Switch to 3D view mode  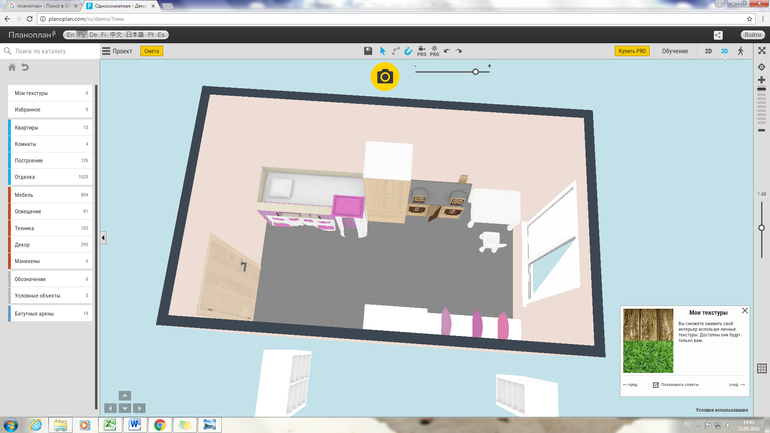(724, 50)
